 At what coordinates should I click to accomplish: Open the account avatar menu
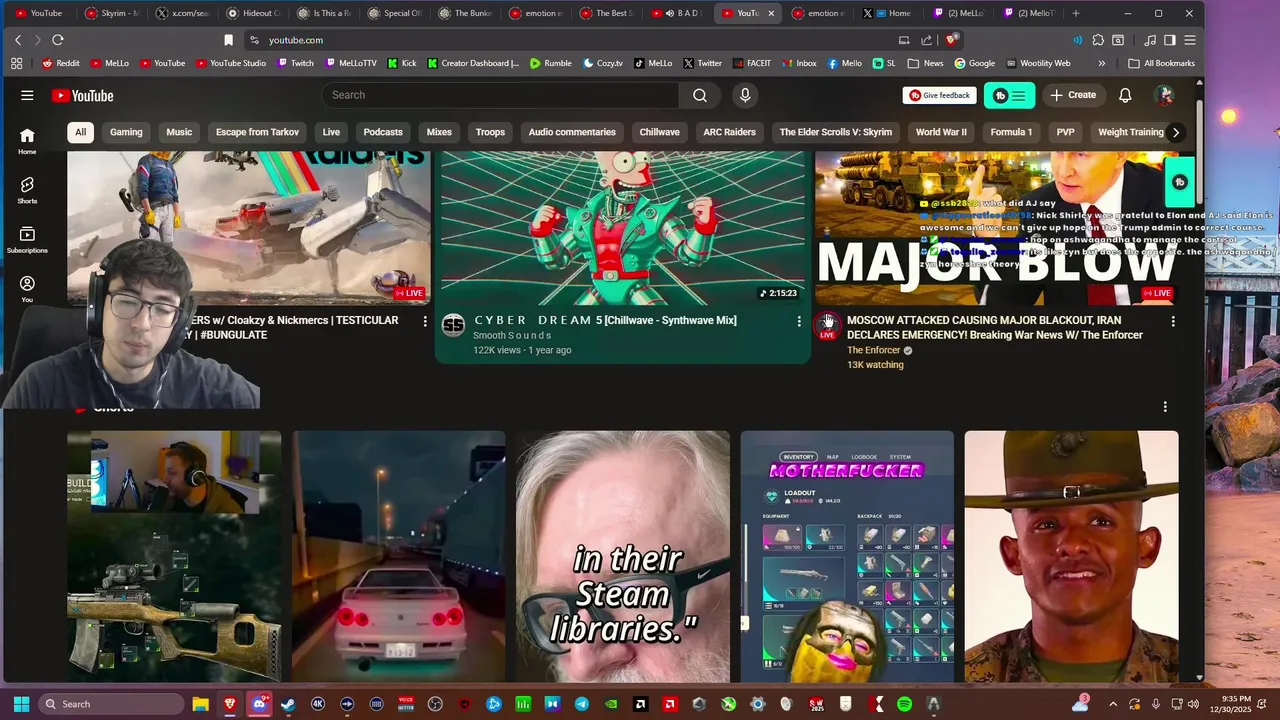(x=1164, y=95)
